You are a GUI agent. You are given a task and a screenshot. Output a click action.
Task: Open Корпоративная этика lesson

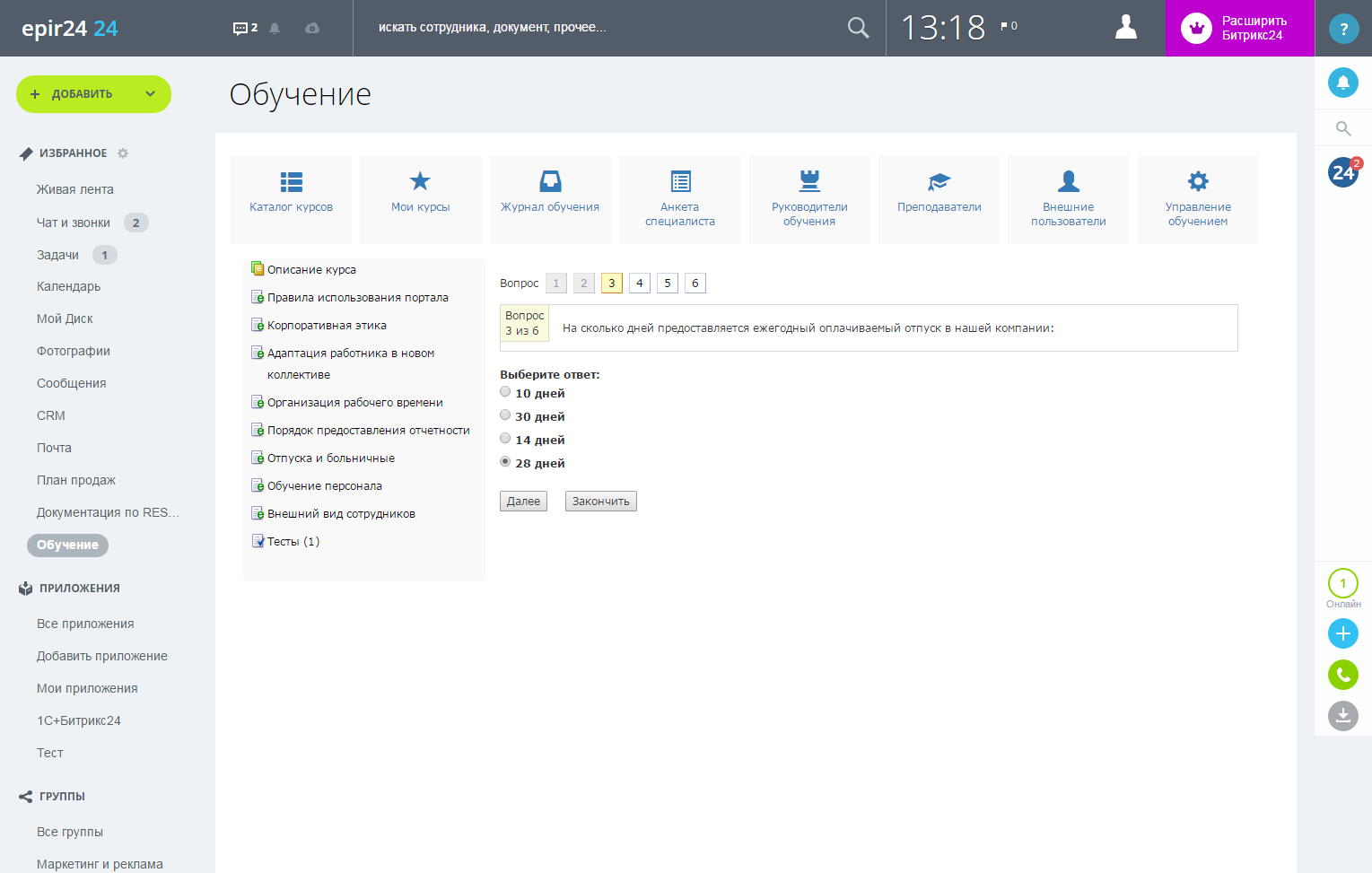click(x=327, y=325)
